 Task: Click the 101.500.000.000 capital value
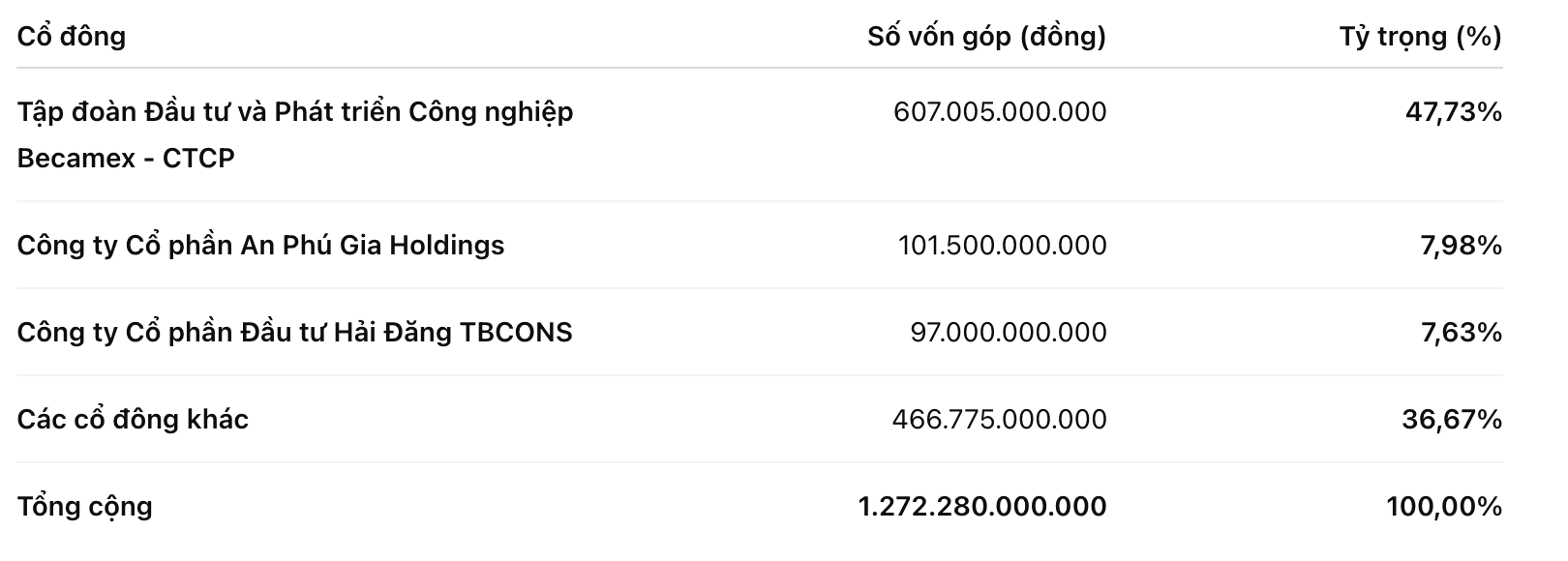tap(1002, 245)
